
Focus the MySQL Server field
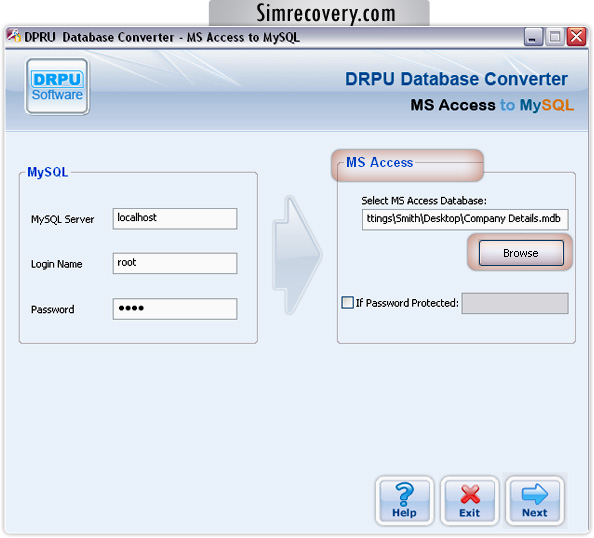pyautogui.click(x=175, y=218)
